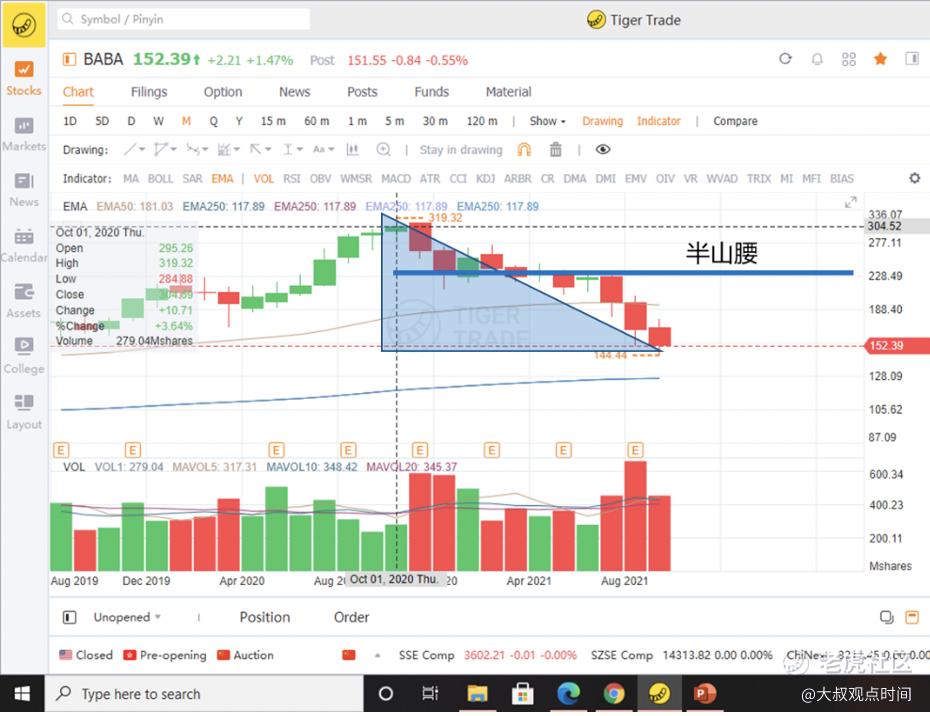Screen dimensions: 930x716
Task: Switch to the Posts tab
Action: (362, 92)
